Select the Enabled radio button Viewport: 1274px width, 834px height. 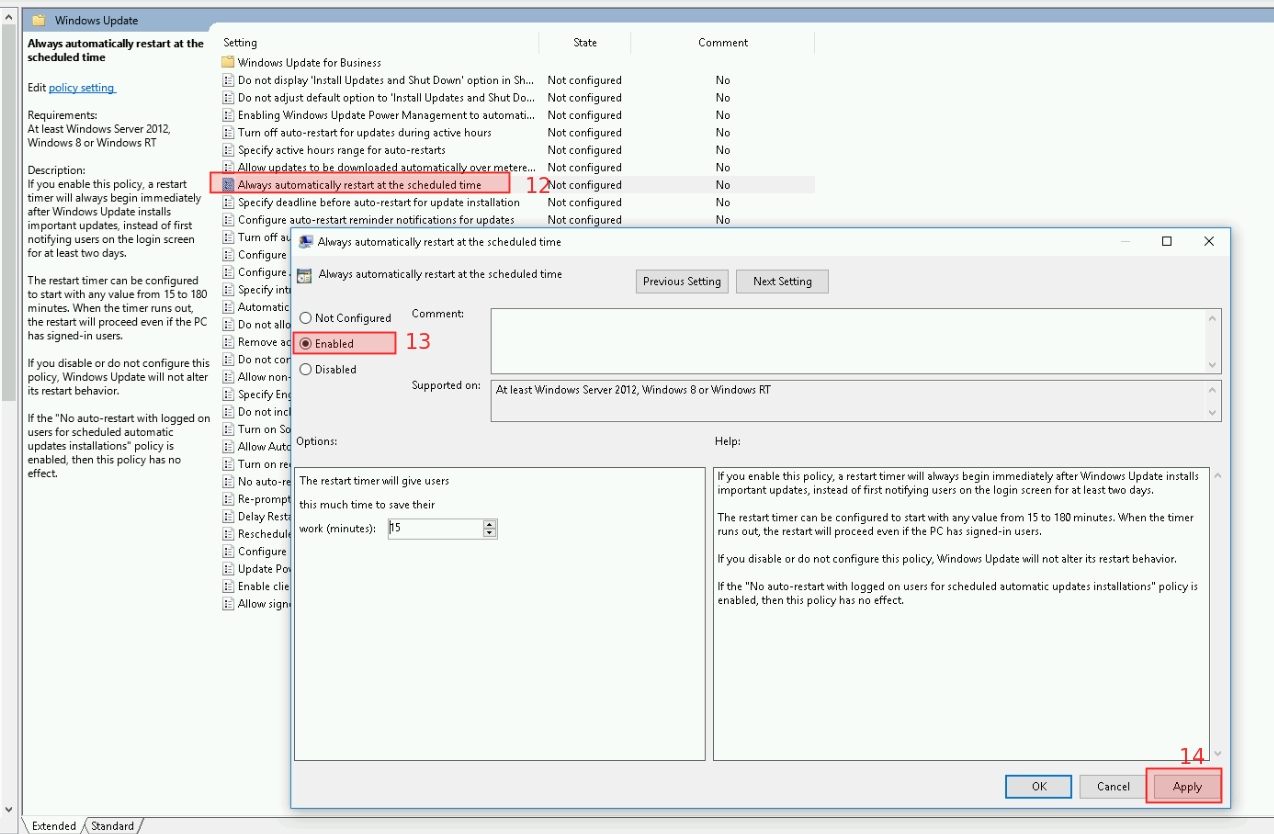click(x=306, y=343)
